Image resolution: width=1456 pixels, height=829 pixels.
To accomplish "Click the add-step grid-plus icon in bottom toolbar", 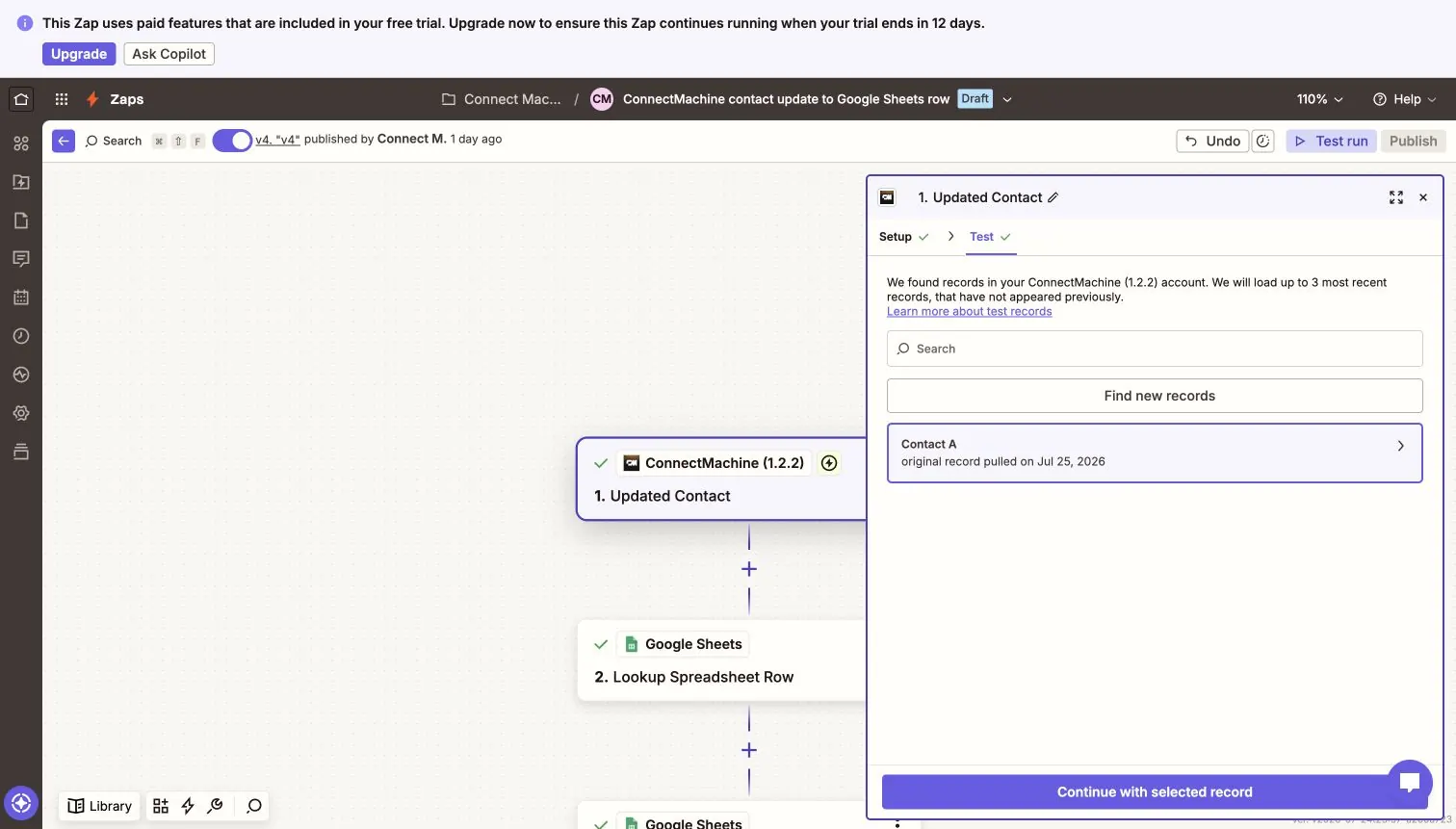I will (161, 806).
